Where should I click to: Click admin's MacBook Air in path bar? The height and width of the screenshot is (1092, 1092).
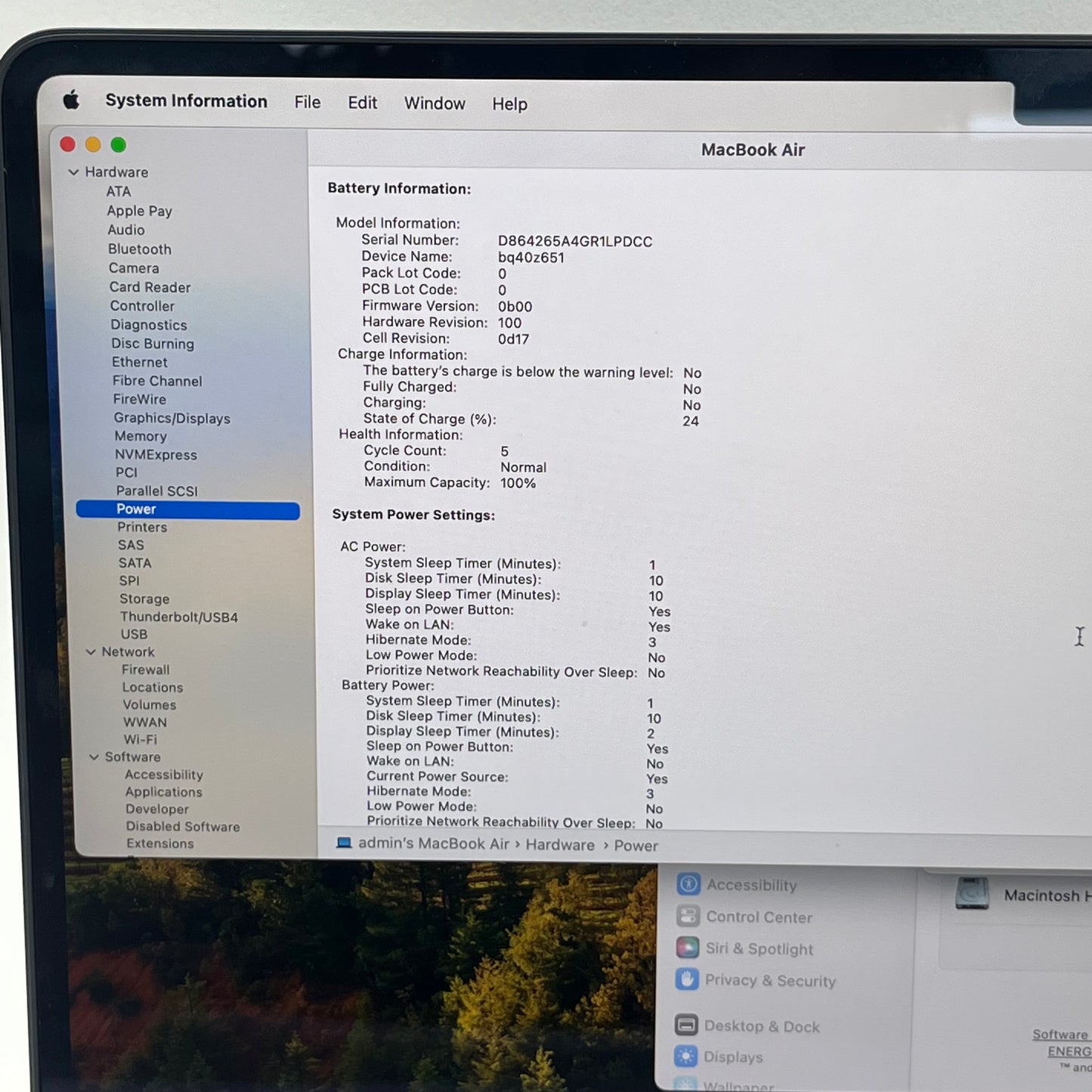click(x=434, y=844)
